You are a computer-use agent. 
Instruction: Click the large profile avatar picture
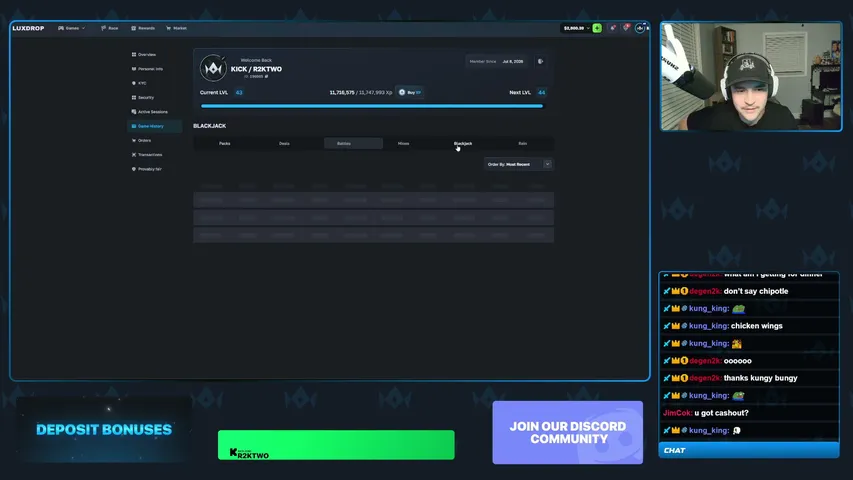pyautogui.click(x=213, y=68)
